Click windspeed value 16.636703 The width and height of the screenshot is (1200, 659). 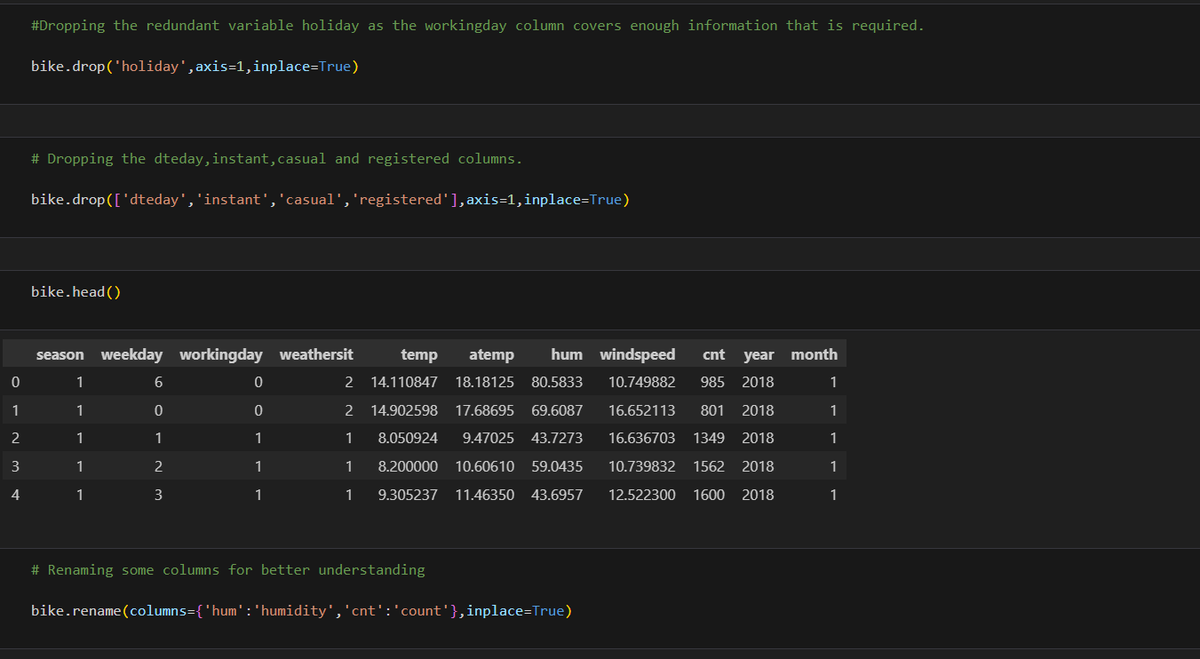tap(641, 438)
